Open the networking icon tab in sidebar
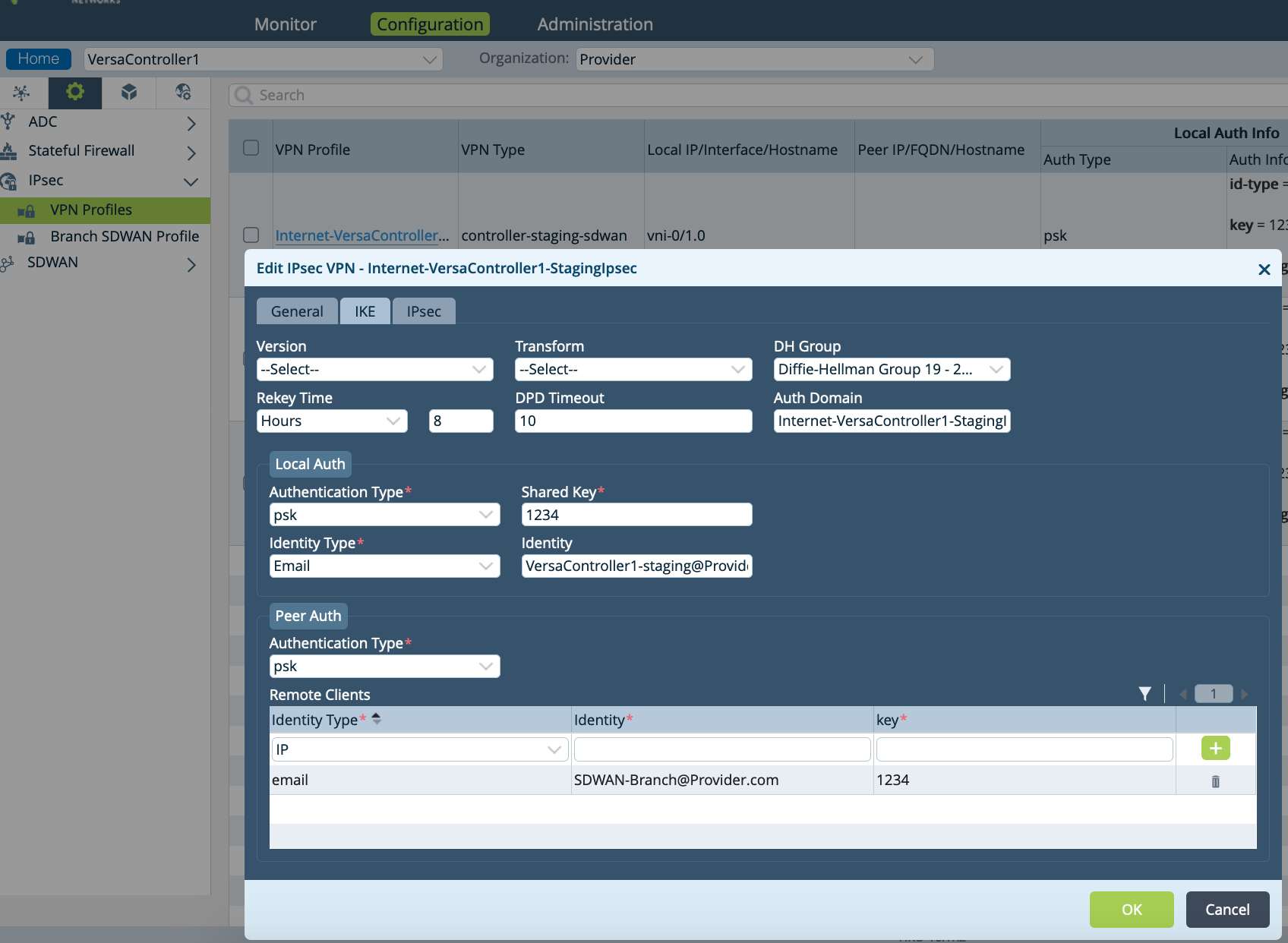Image resolution: width=1288 pixels, height=943 pixels. (x=21, y=93)
